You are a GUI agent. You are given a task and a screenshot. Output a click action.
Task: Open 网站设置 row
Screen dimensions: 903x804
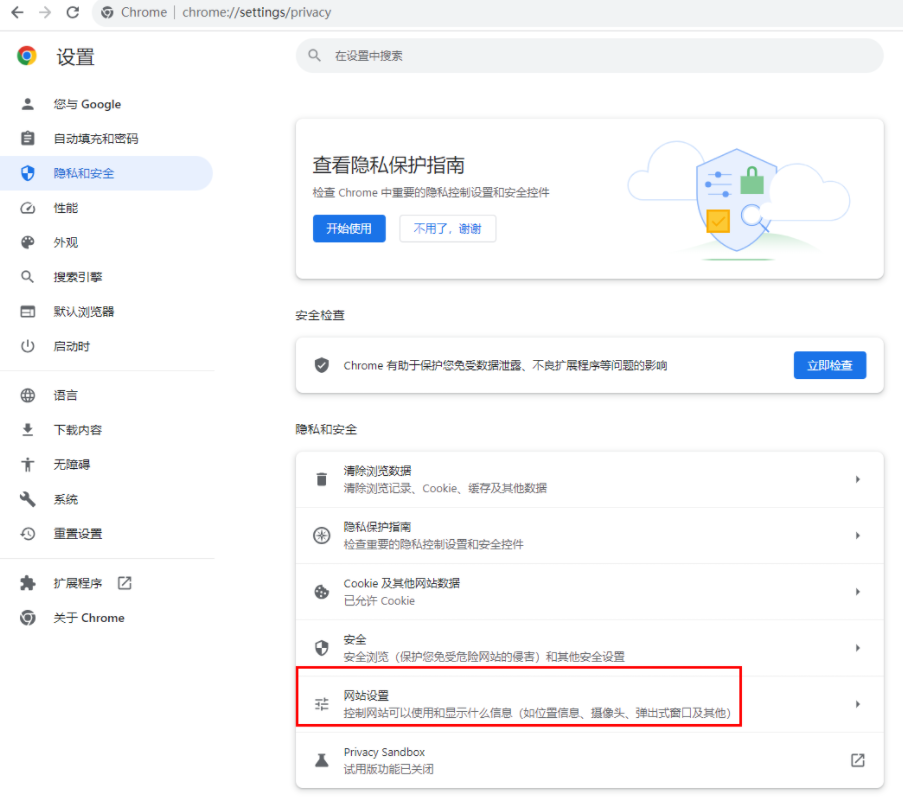click(x=590, y=704)
